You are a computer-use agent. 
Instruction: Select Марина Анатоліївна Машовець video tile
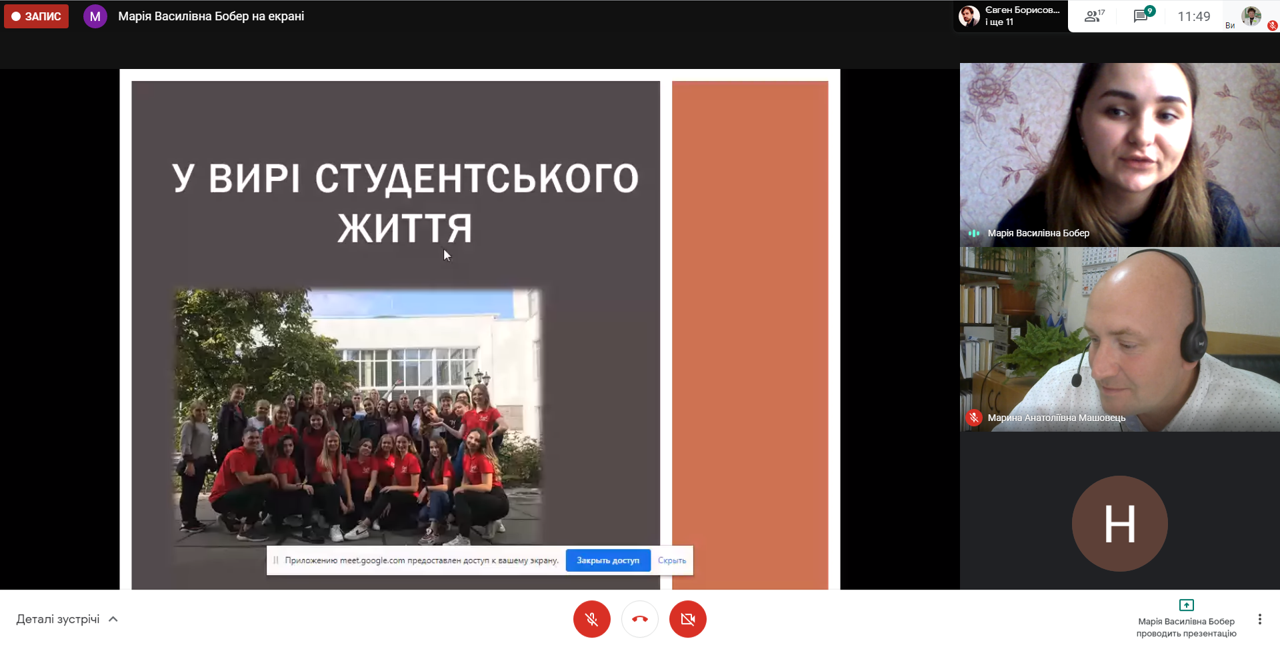[x=1119, y=339]
